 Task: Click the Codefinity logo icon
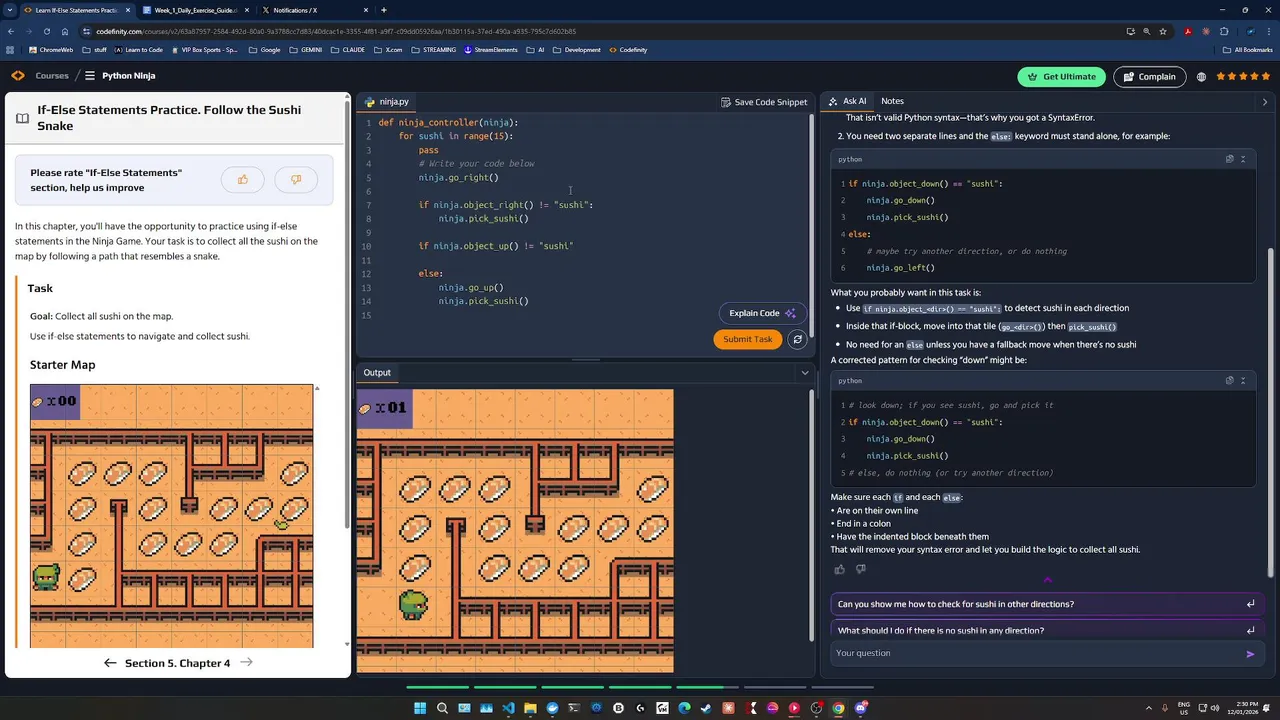point(18,76)
